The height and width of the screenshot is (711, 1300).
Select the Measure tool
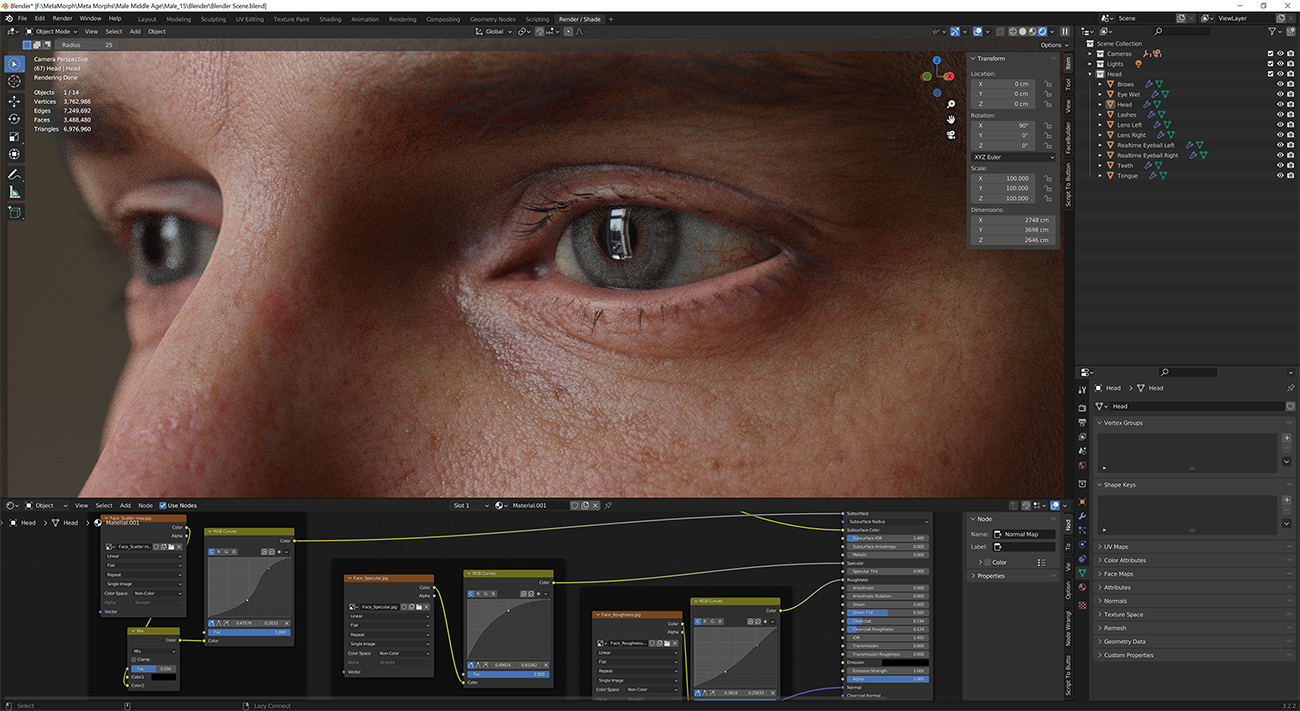click(x=14, y=192)
